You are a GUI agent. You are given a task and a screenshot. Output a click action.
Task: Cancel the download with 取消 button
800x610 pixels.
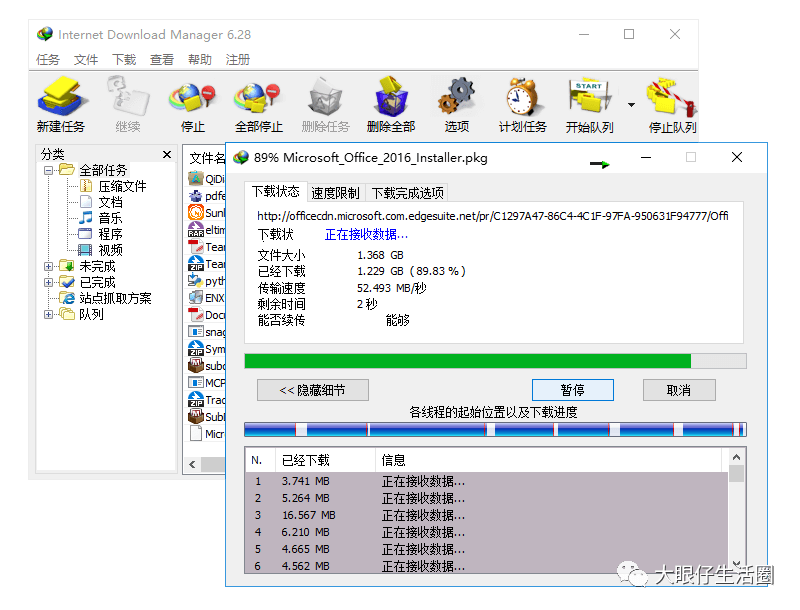pyautogui.click(x=679, y=390)
